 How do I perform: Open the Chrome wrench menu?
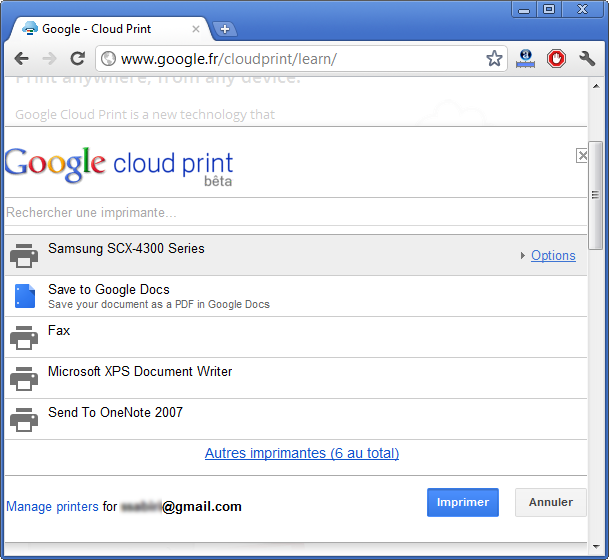[x=587, y=59]
